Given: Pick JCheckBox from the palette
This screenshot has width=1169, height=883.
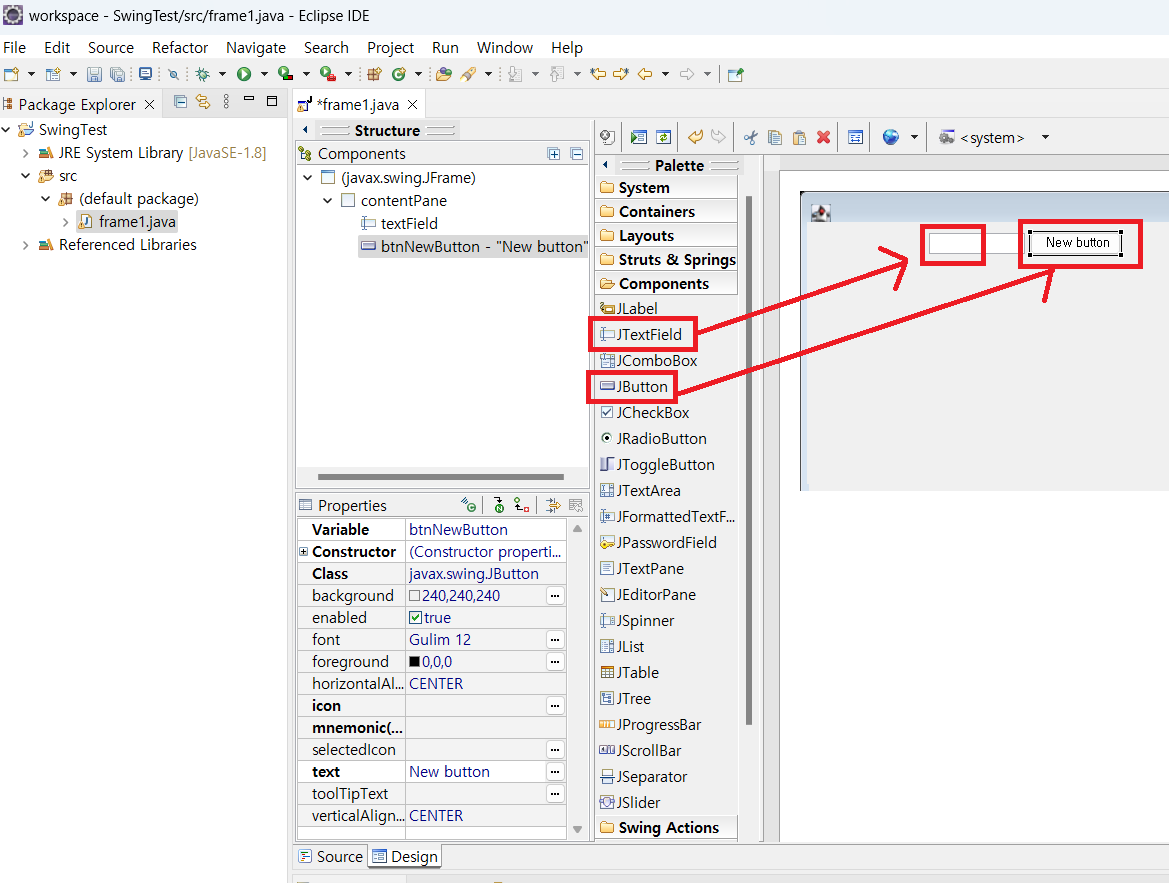Looking at the screenshot, I should (645, 413).
